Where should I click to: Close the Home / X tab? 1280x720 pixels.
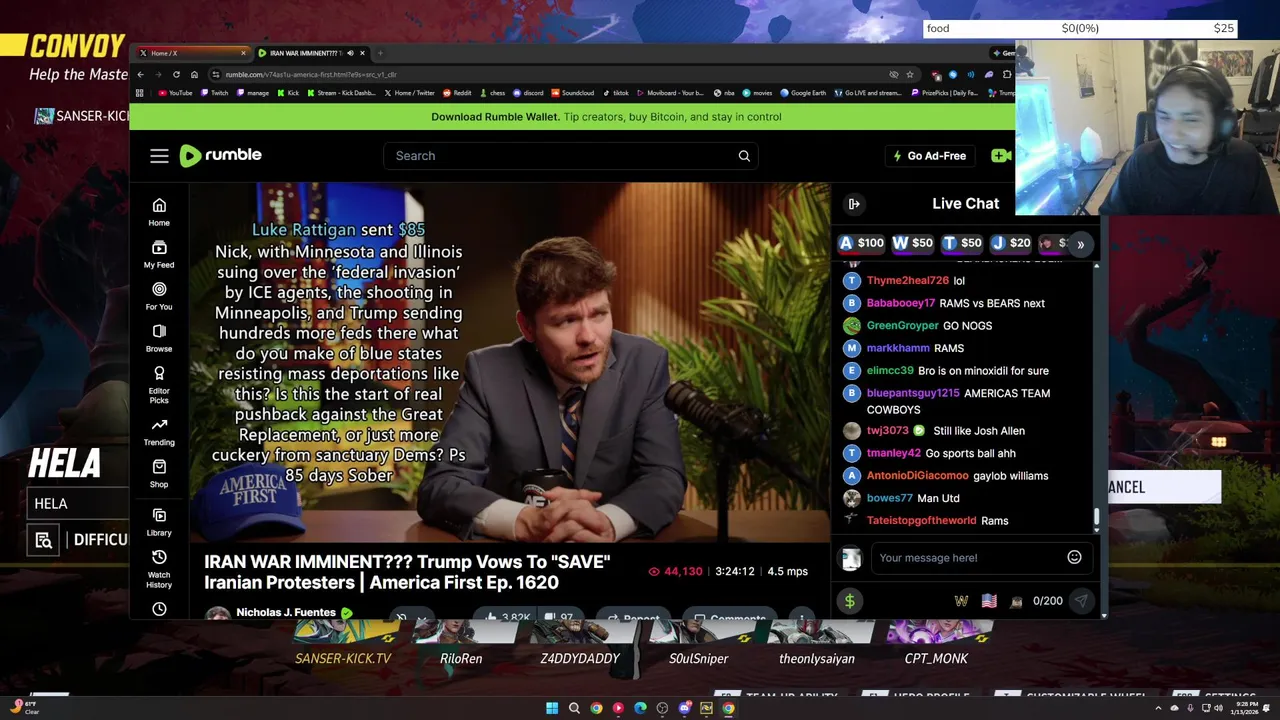243,53
